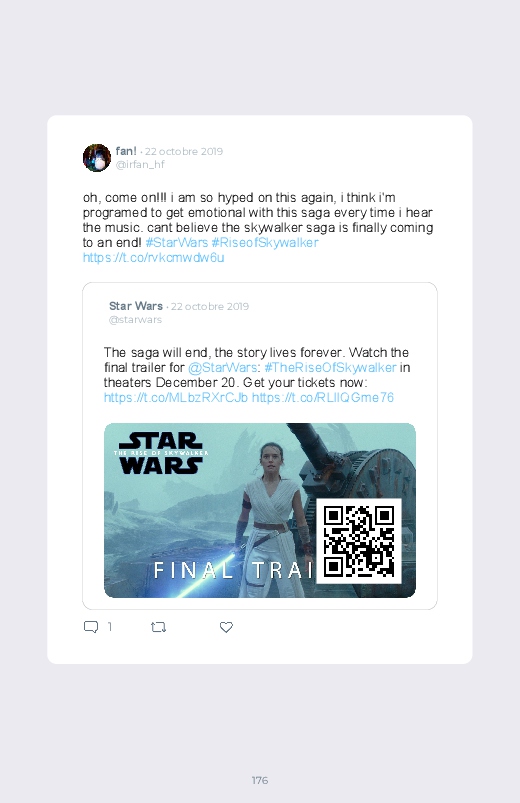The image size is (520, 803).
Task: Open the Final Trailer thumbnail image
Action: tap(260, 510)
